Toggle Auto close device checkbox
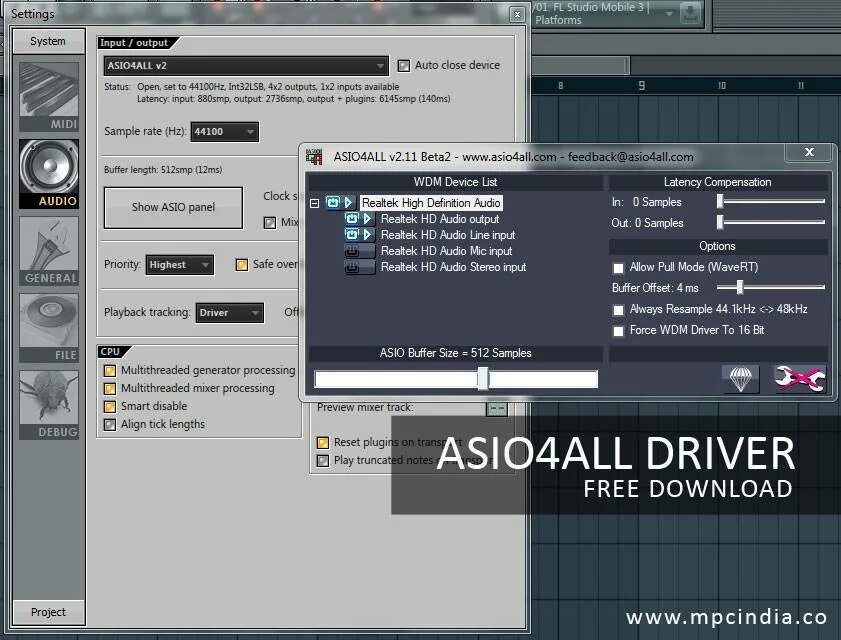 coord(404,65)
